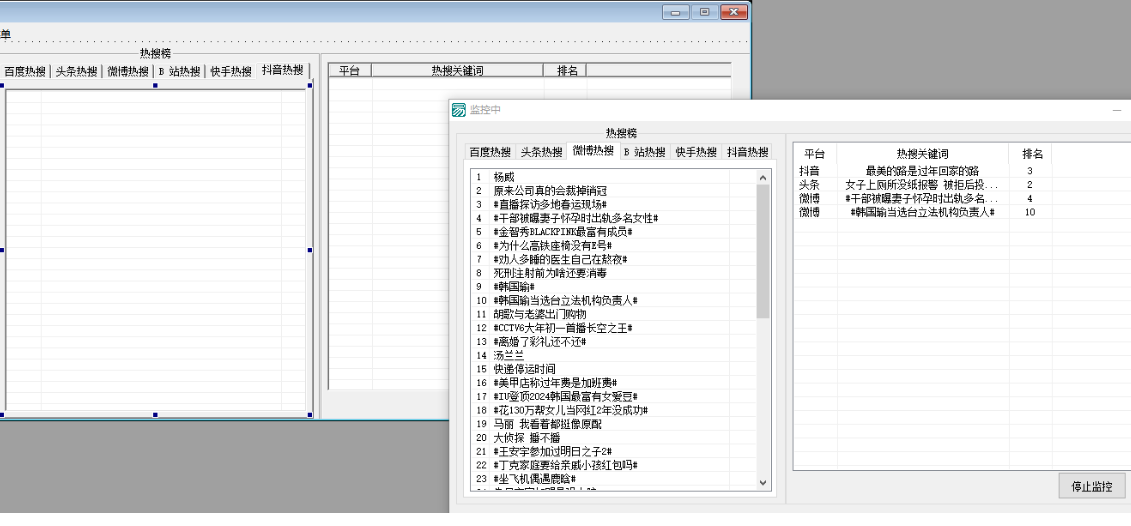
Task: Close the background designer window
Action: tap(734, 12)
